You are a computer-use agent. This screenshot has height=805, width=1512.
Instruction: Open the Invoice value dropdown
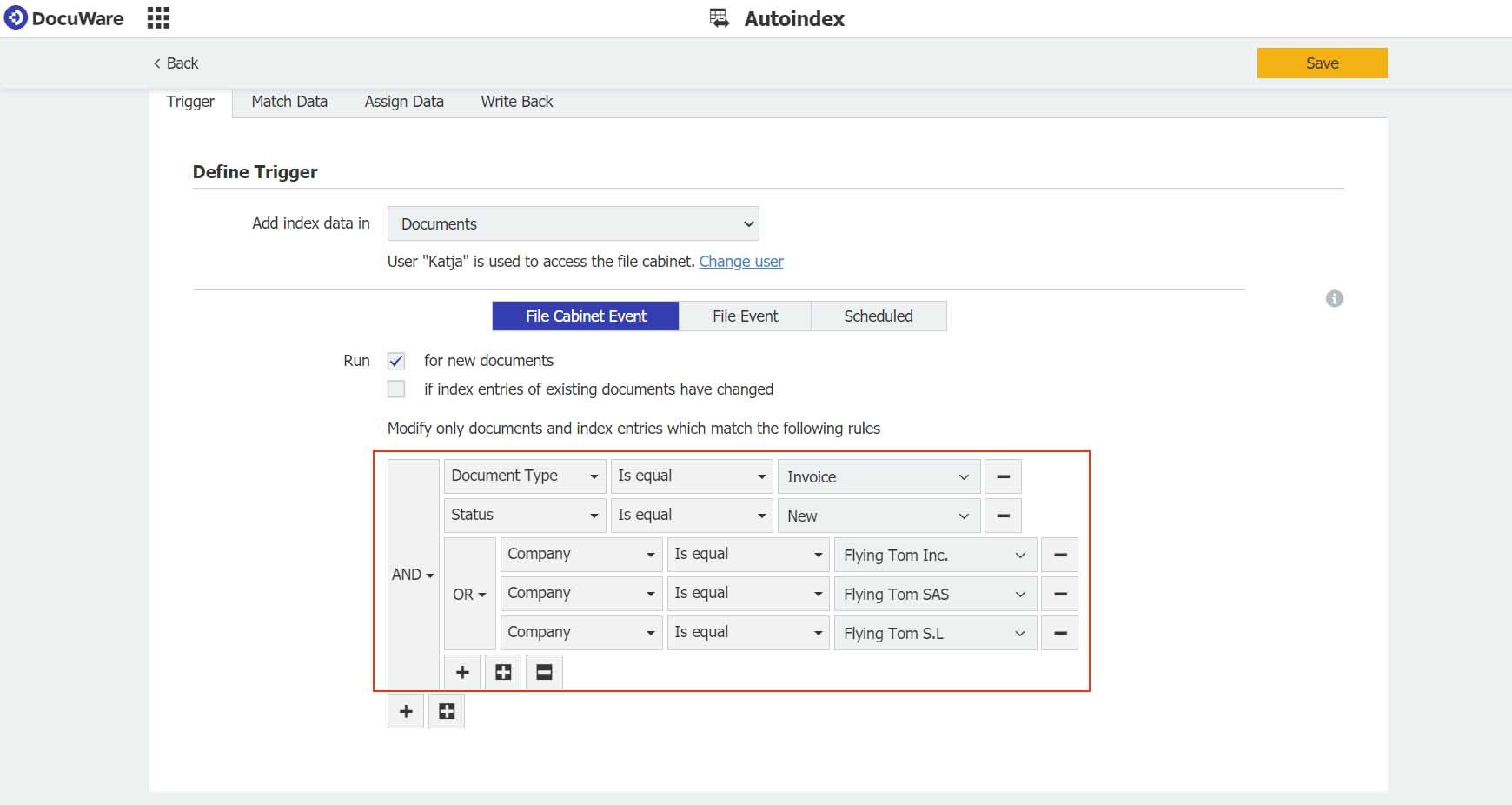pos(878,476)
